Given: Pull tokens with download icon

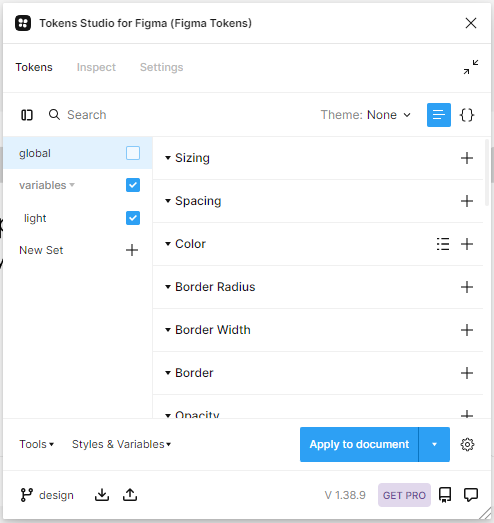Looking at the screenshot, I should 102,495.
